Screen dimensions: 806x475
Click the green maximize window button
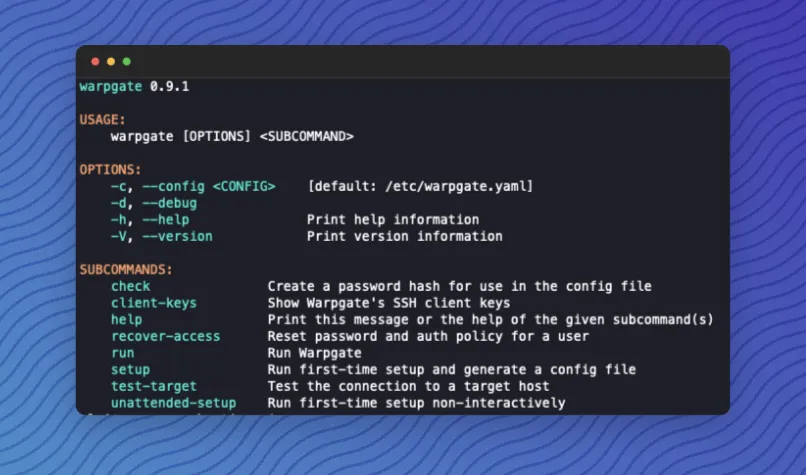(127, 62)
